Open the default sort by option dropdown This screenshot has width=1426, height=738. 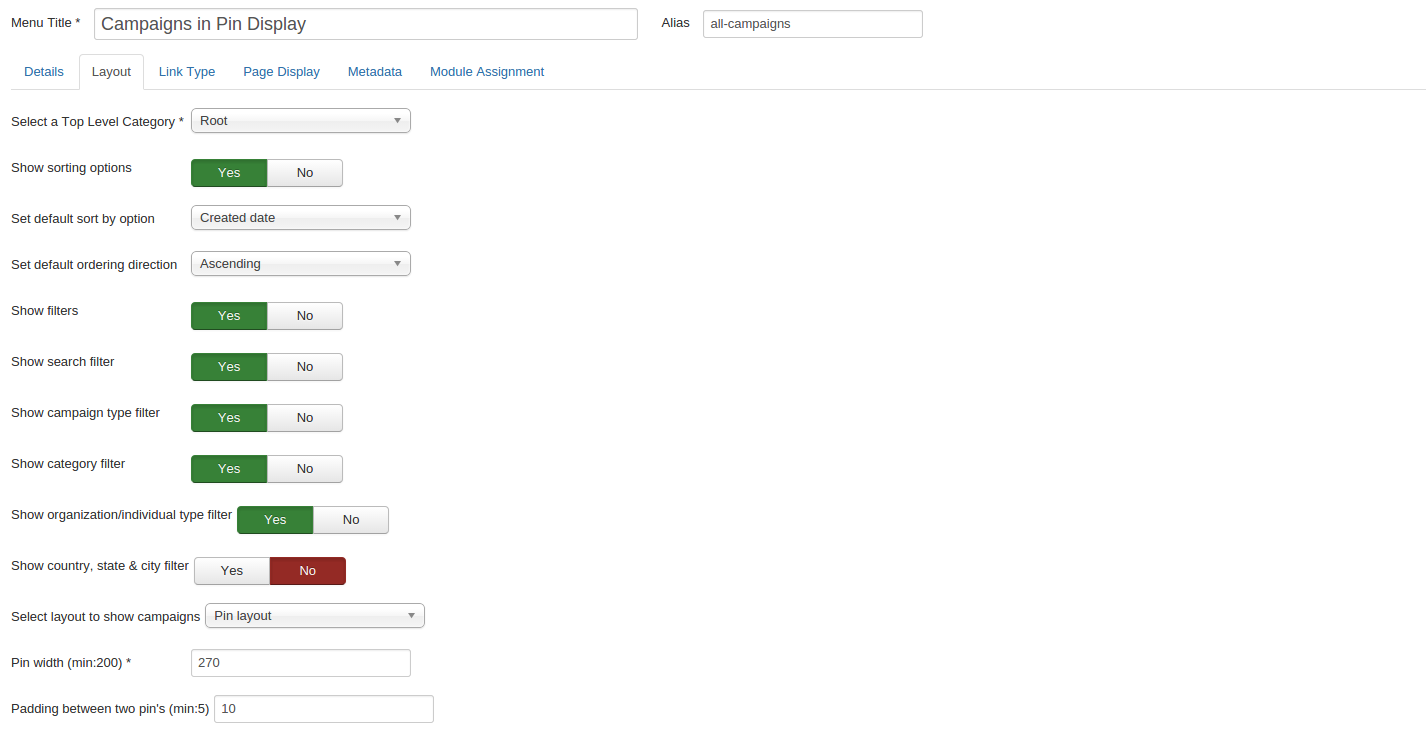click(300, 218)
